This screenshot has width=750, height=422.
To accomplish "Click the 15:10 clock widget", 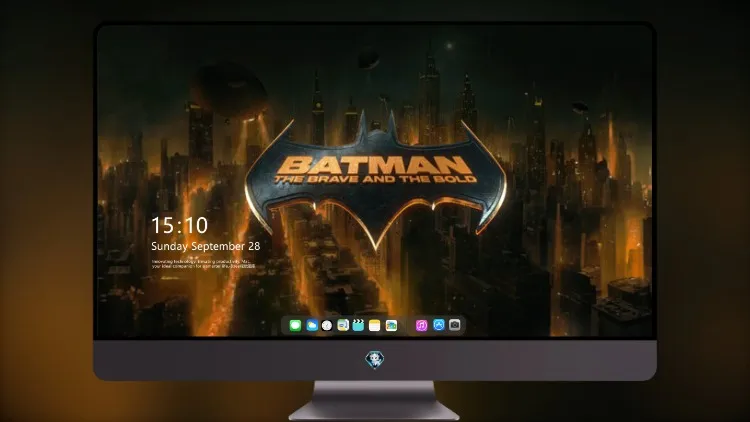I will point(179,225).
